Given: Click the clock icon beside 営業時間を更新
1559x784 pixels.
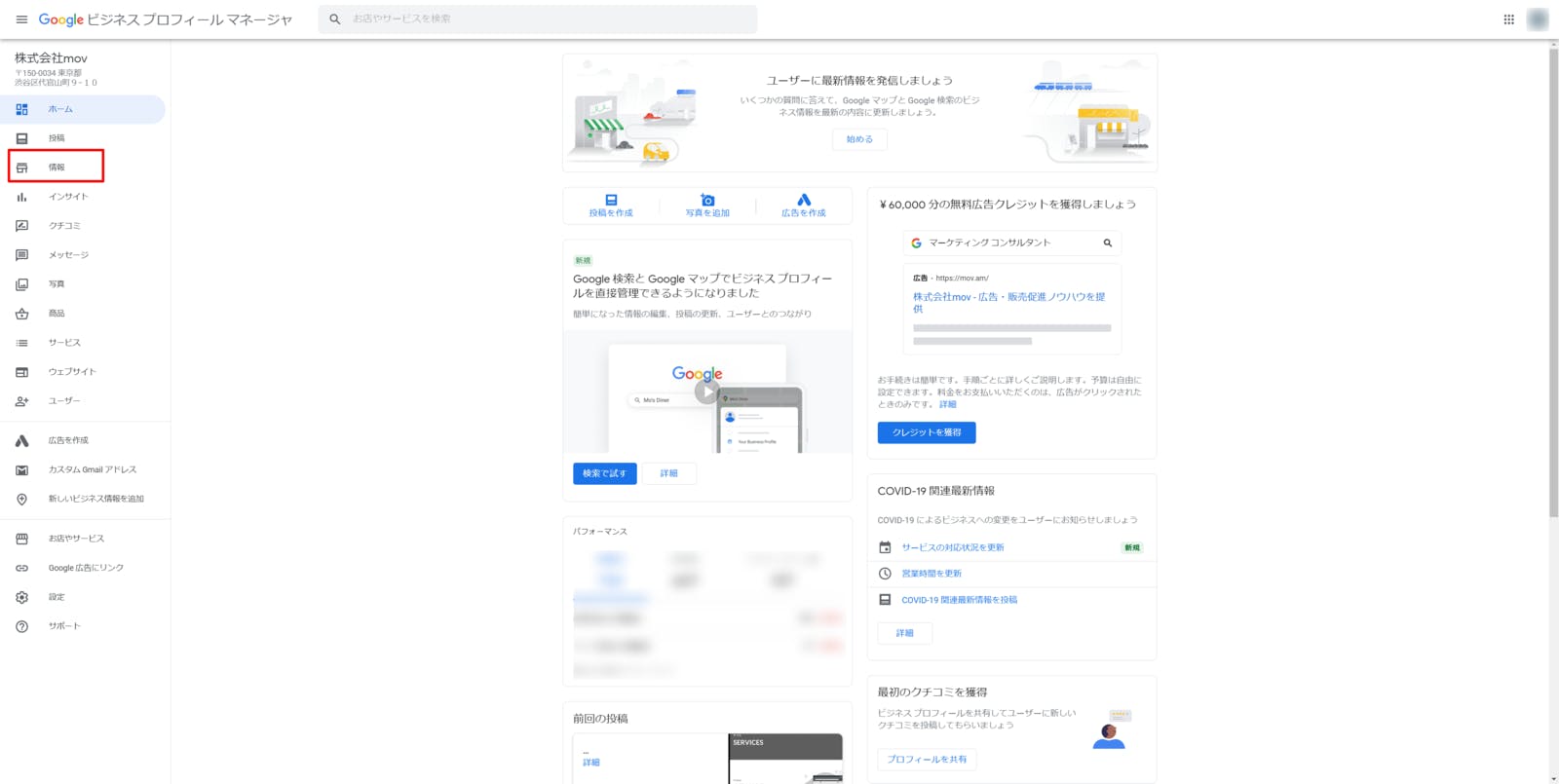Looking at the screenshot, I should pyautogui.click(x=885, y=574).
